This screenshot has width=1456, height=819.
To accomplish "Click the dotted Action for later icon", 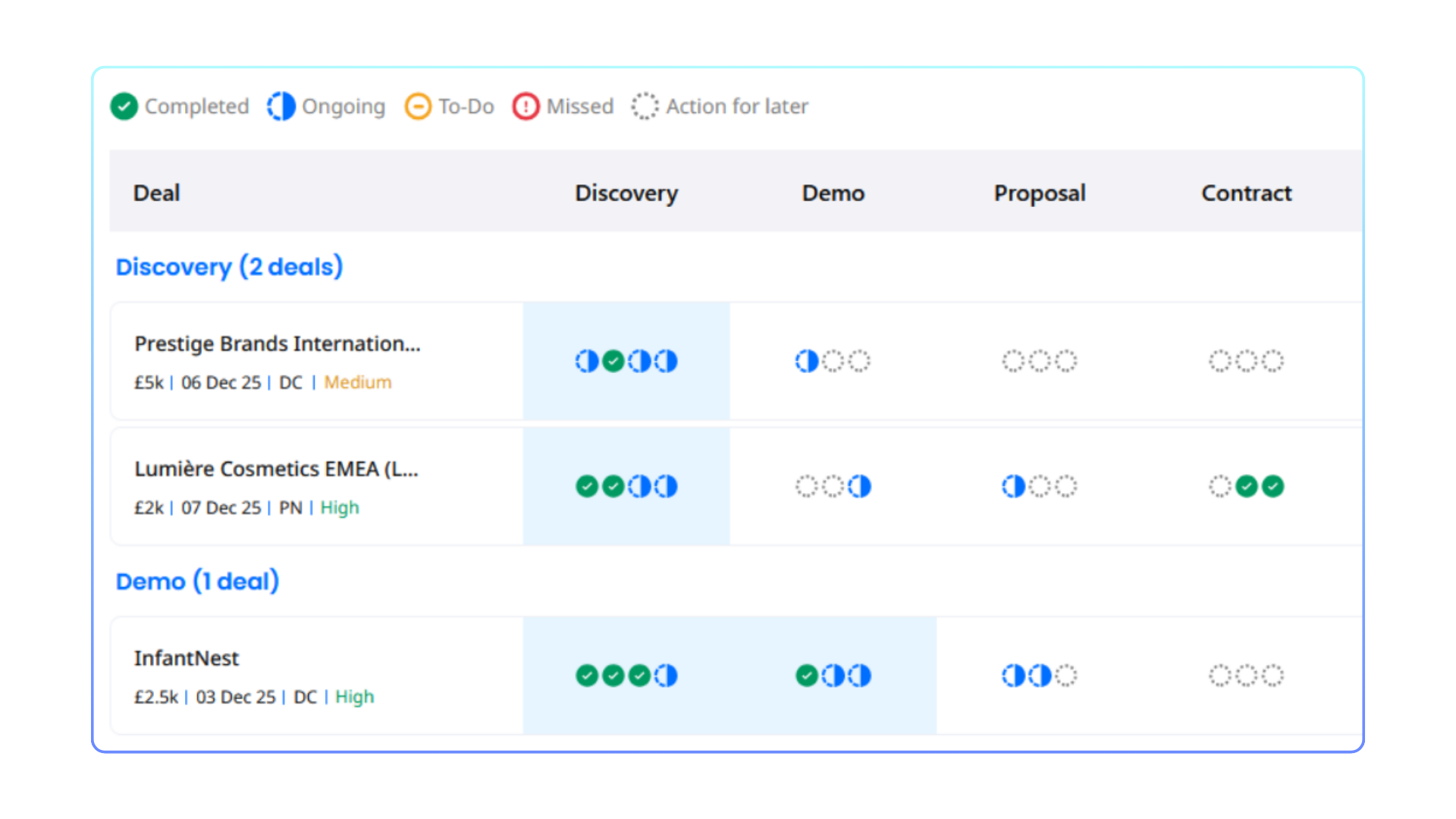I will [645, 106].
